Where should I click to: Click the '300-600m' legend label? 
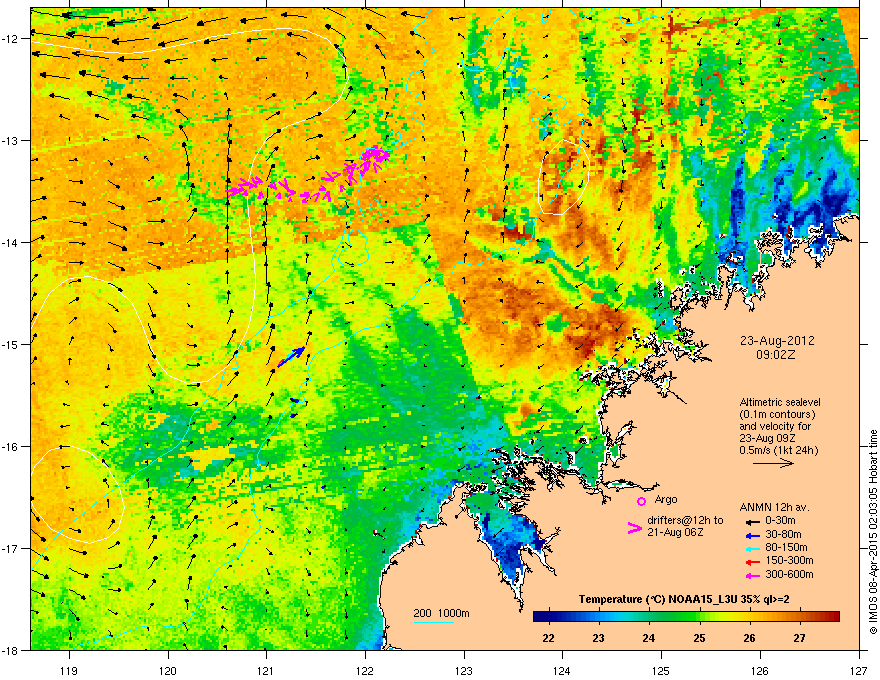[789, 575]
